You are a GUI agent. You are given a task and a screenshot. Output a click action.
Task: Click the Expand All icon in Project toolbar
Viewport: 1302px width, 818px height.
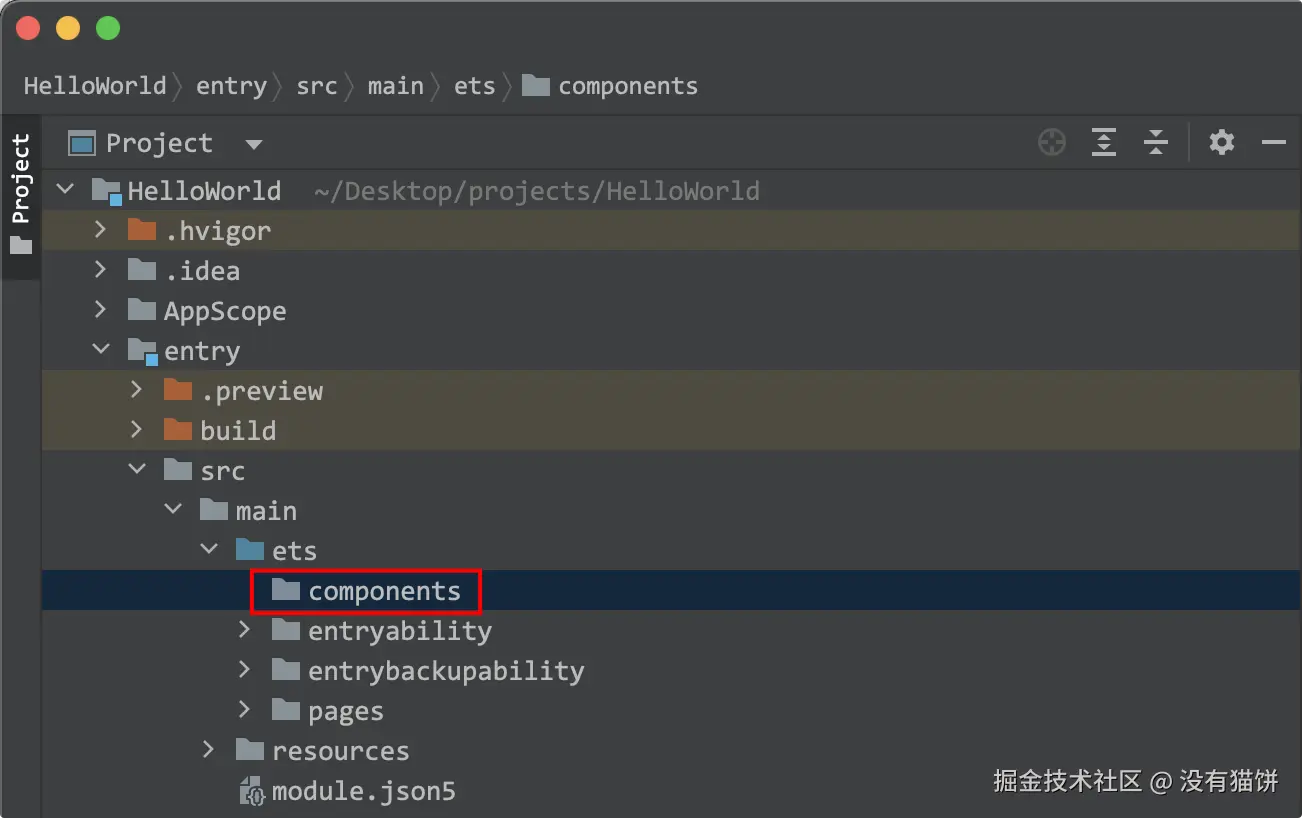tap(1103, 143)
